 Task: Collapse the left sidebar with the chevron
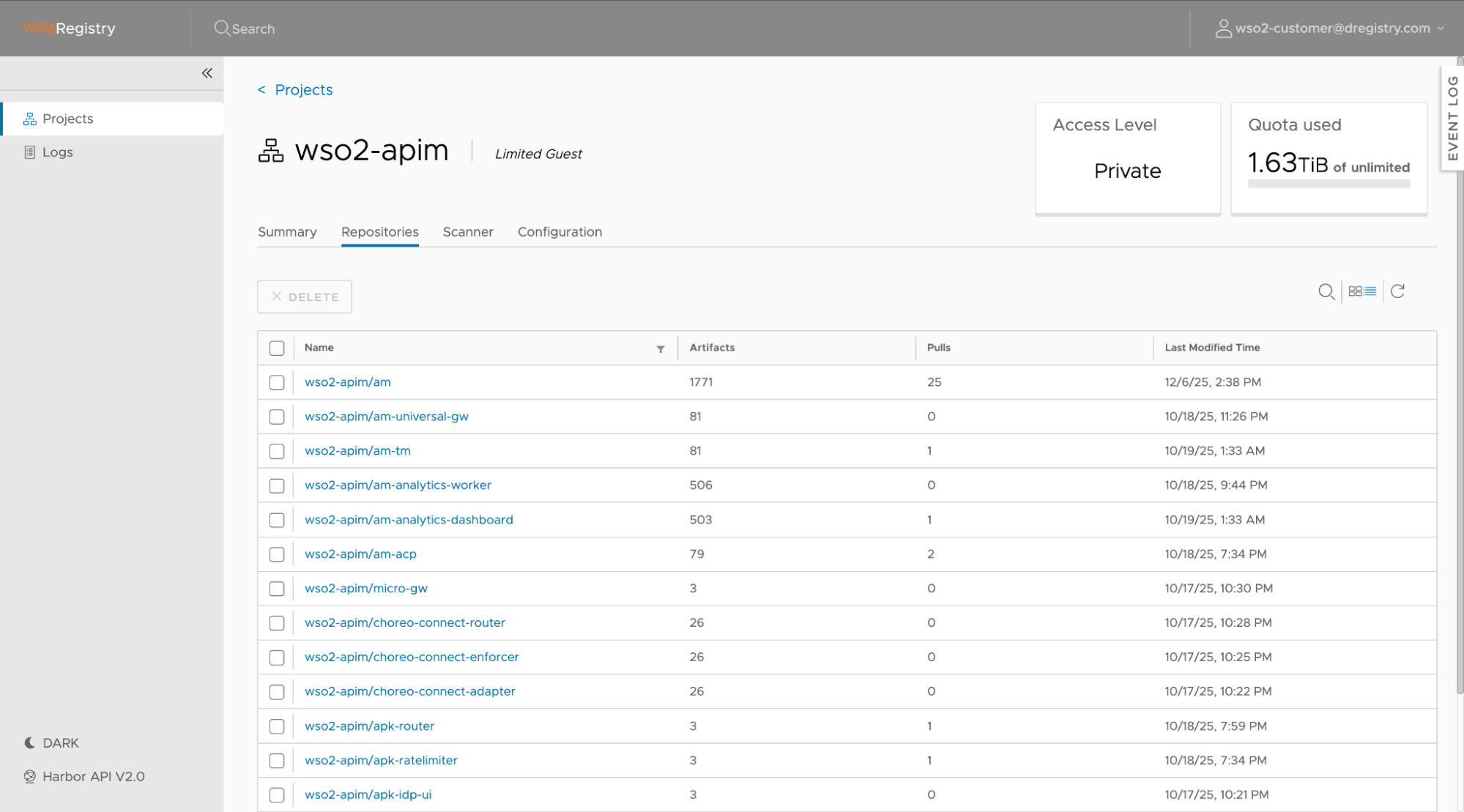(207, 73)
